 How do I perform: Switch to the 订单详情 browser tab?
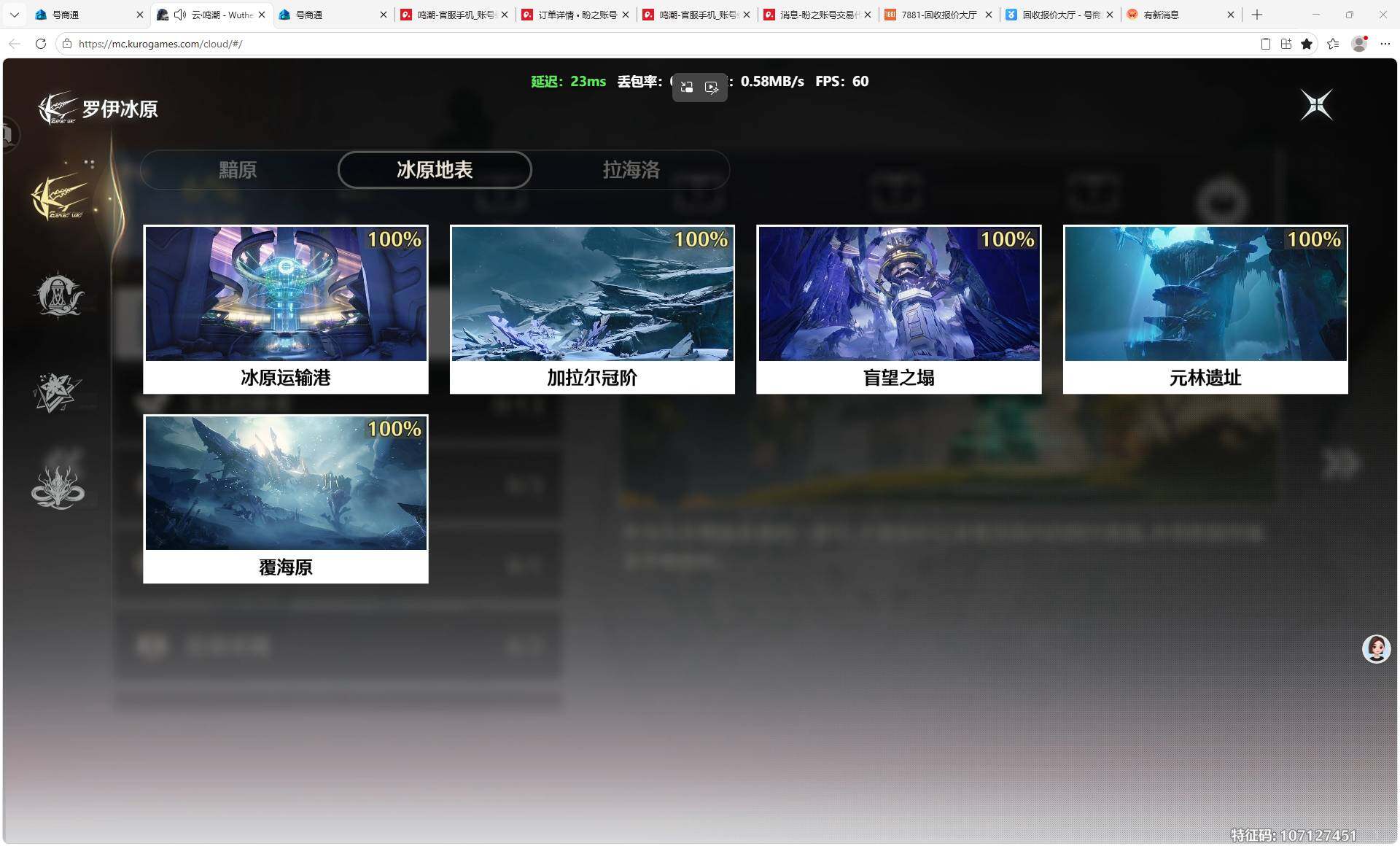pos(576,15)
